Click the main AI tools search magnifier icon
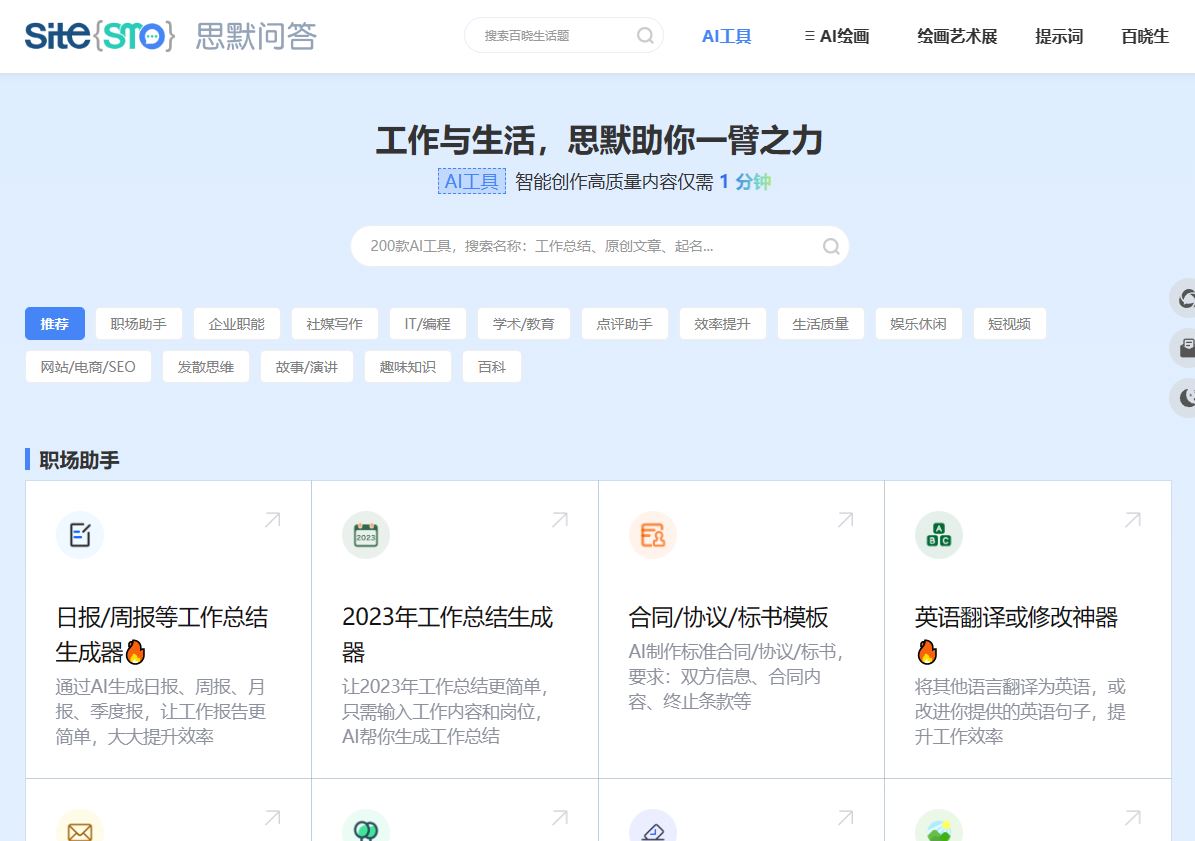Viewport: 1195px width, 841px height. 831,246
